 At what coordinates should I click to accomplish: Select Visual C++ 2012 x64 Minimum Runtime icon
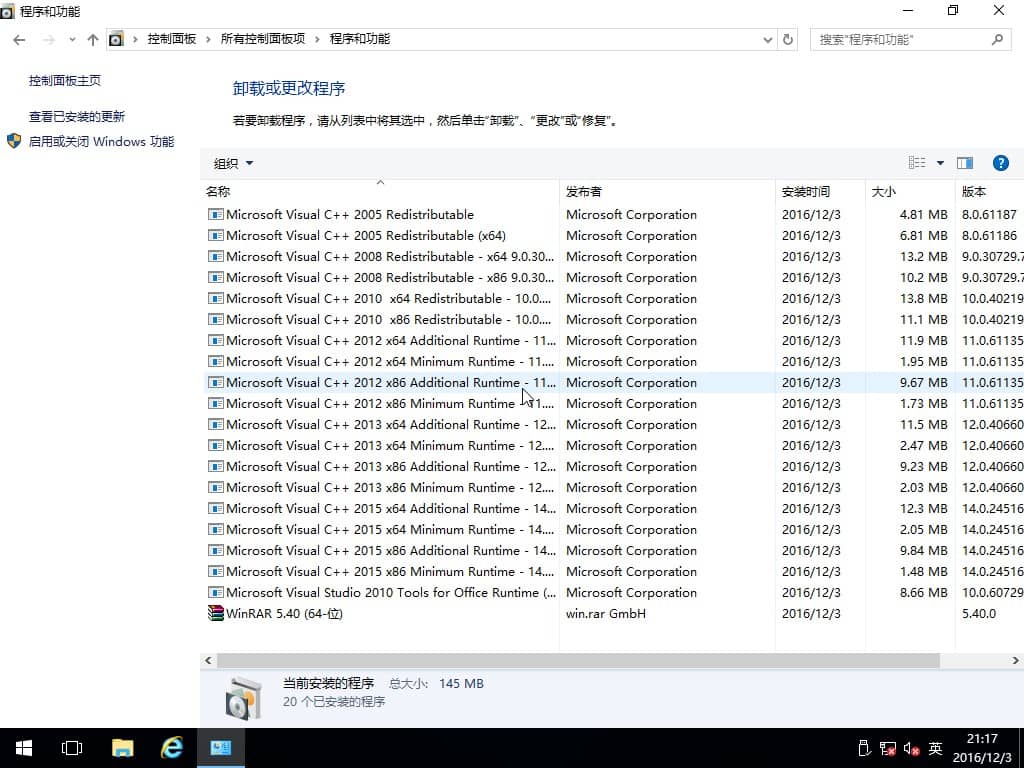[x=216, y=361]
